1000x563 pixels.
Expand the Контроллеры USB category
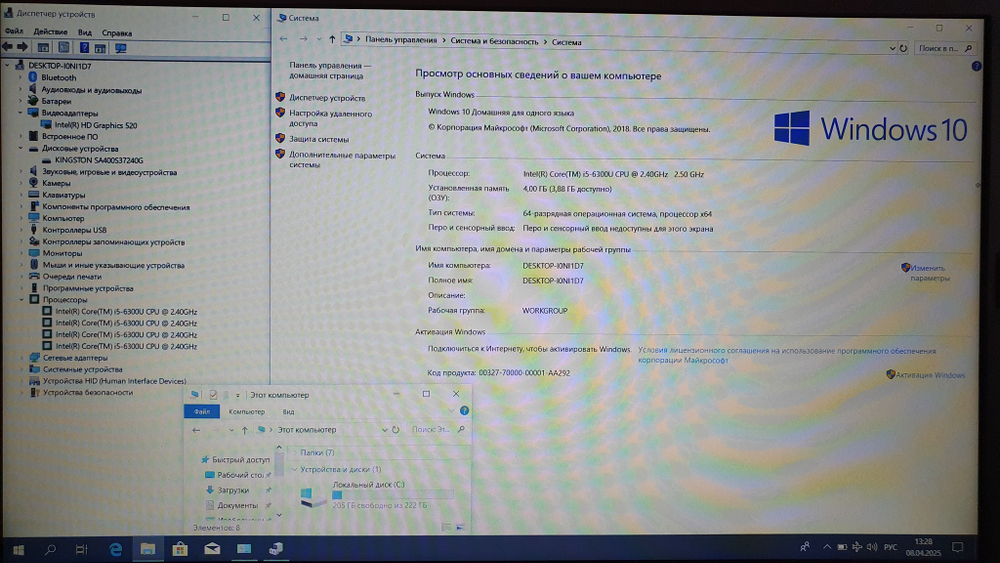tap(21, 230)
